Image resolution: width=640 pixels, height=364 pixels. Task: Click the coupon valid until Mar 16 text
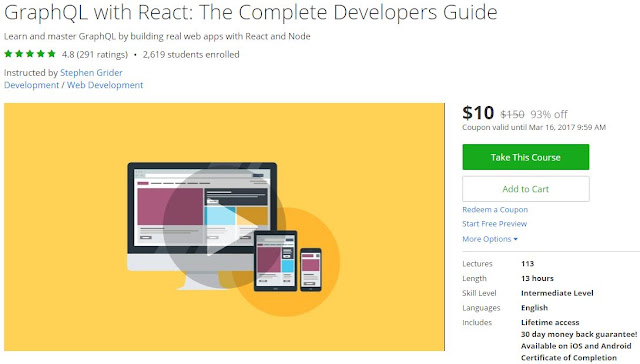[x=534, y=127]
